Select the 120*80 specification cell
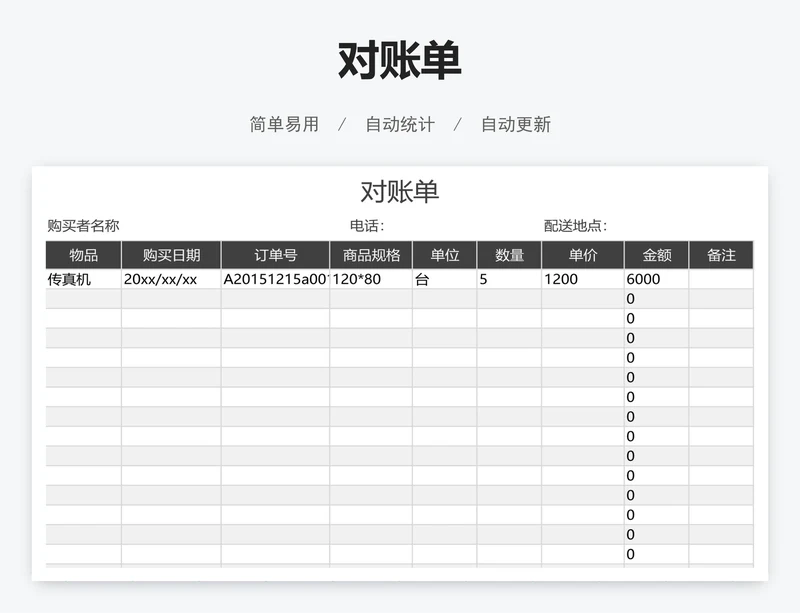Image resolution: width=800 pixels, height=613 pixels. tap(371, 279)
